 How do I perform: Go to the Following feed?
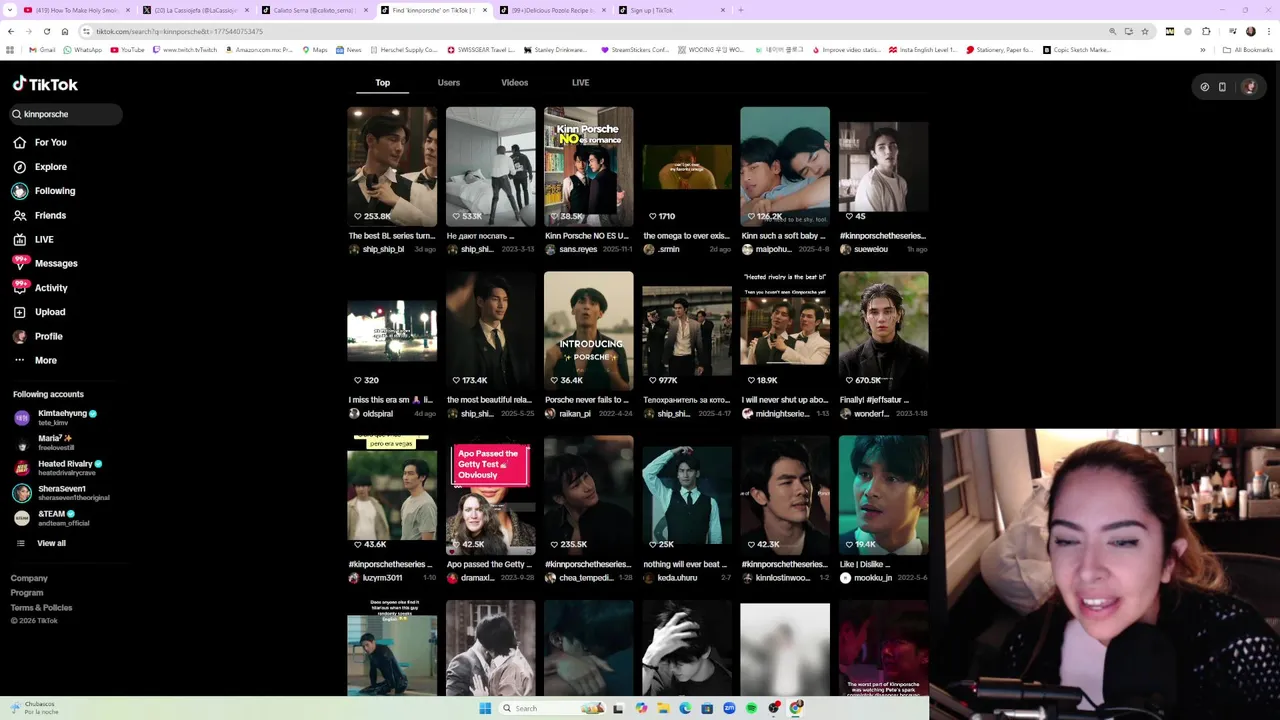tap(44, 191)
